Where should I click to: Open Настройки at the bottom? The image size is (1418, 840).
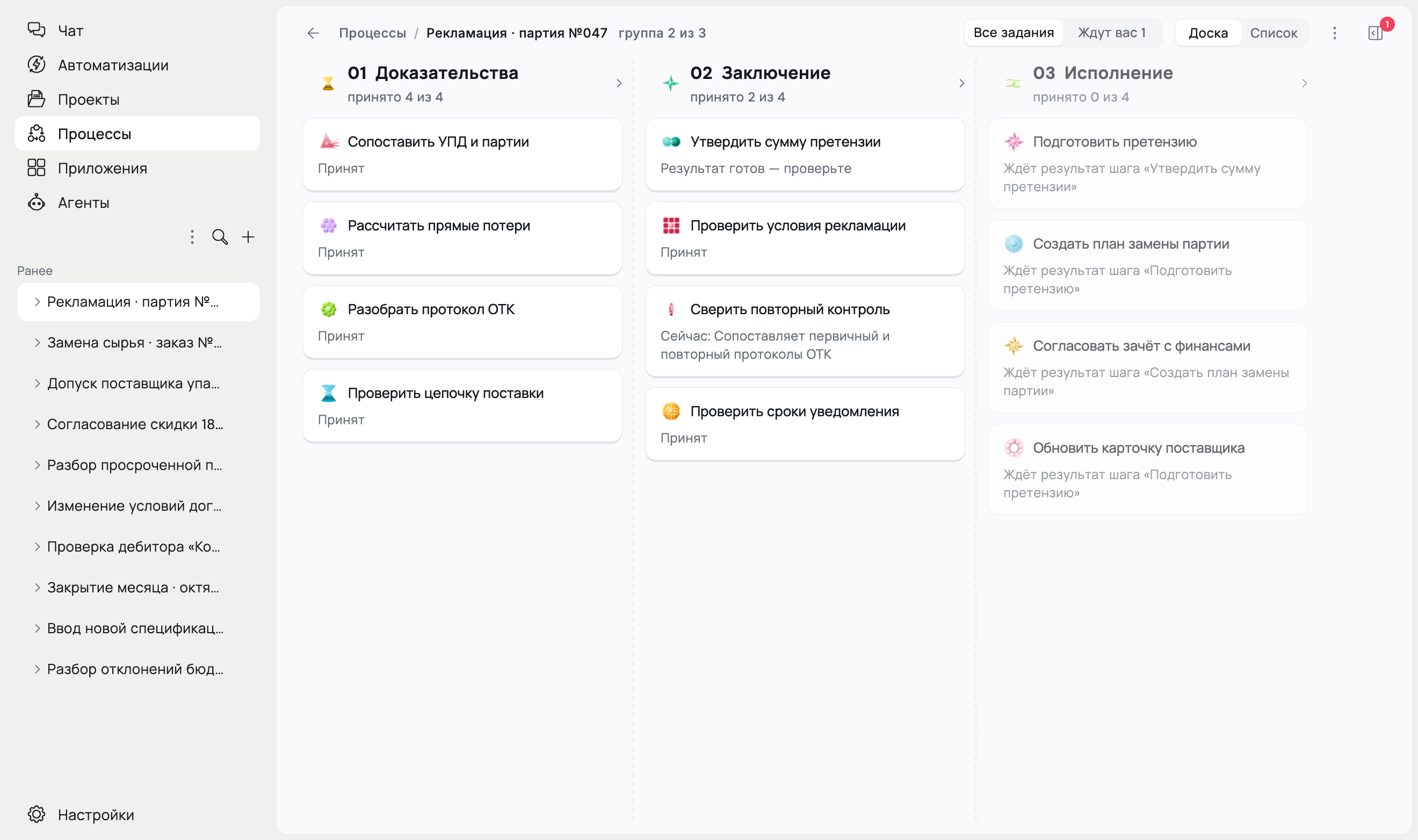tap(138, 815)
